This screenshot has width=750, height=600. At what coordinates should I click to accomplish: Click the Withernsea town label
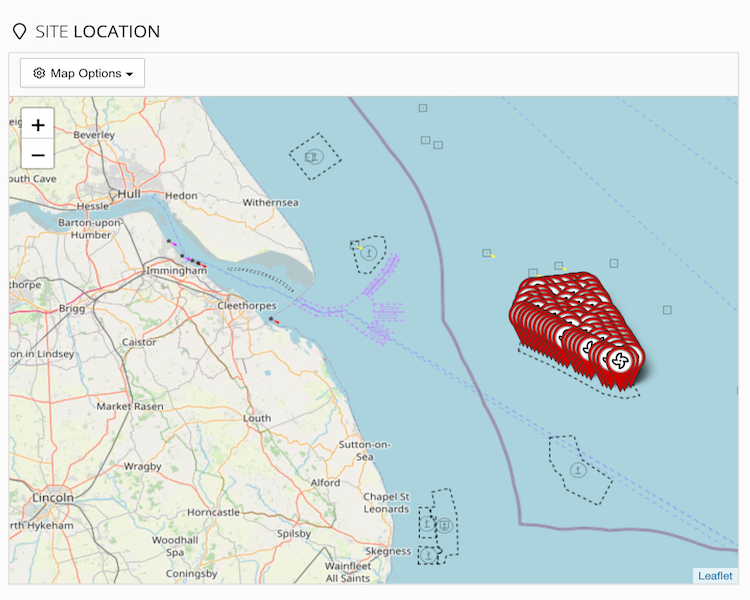(270, 203)
